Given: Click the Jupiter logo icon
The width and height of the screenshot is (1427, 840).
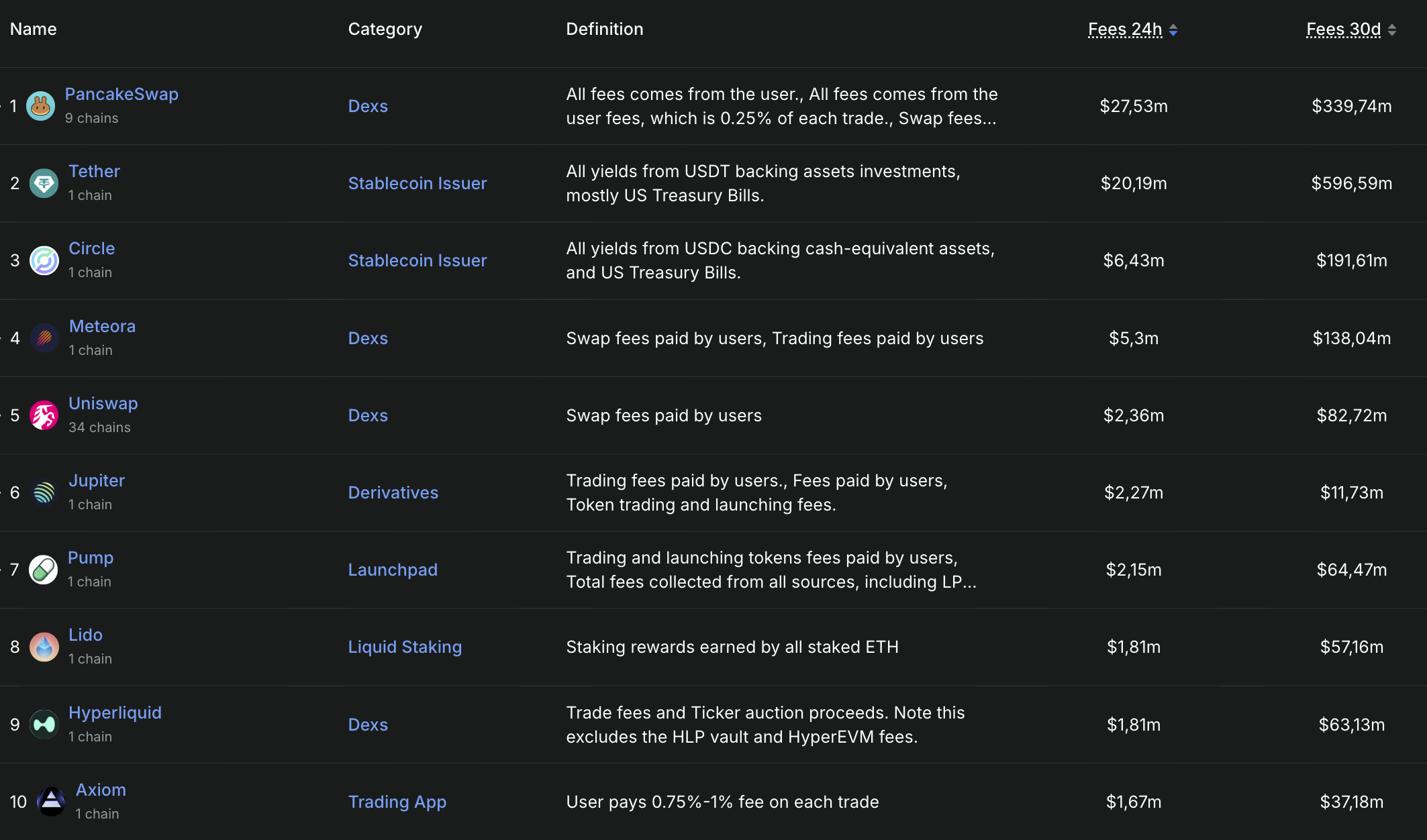Looking at the screenshot, I should click(x=44, y=492).
